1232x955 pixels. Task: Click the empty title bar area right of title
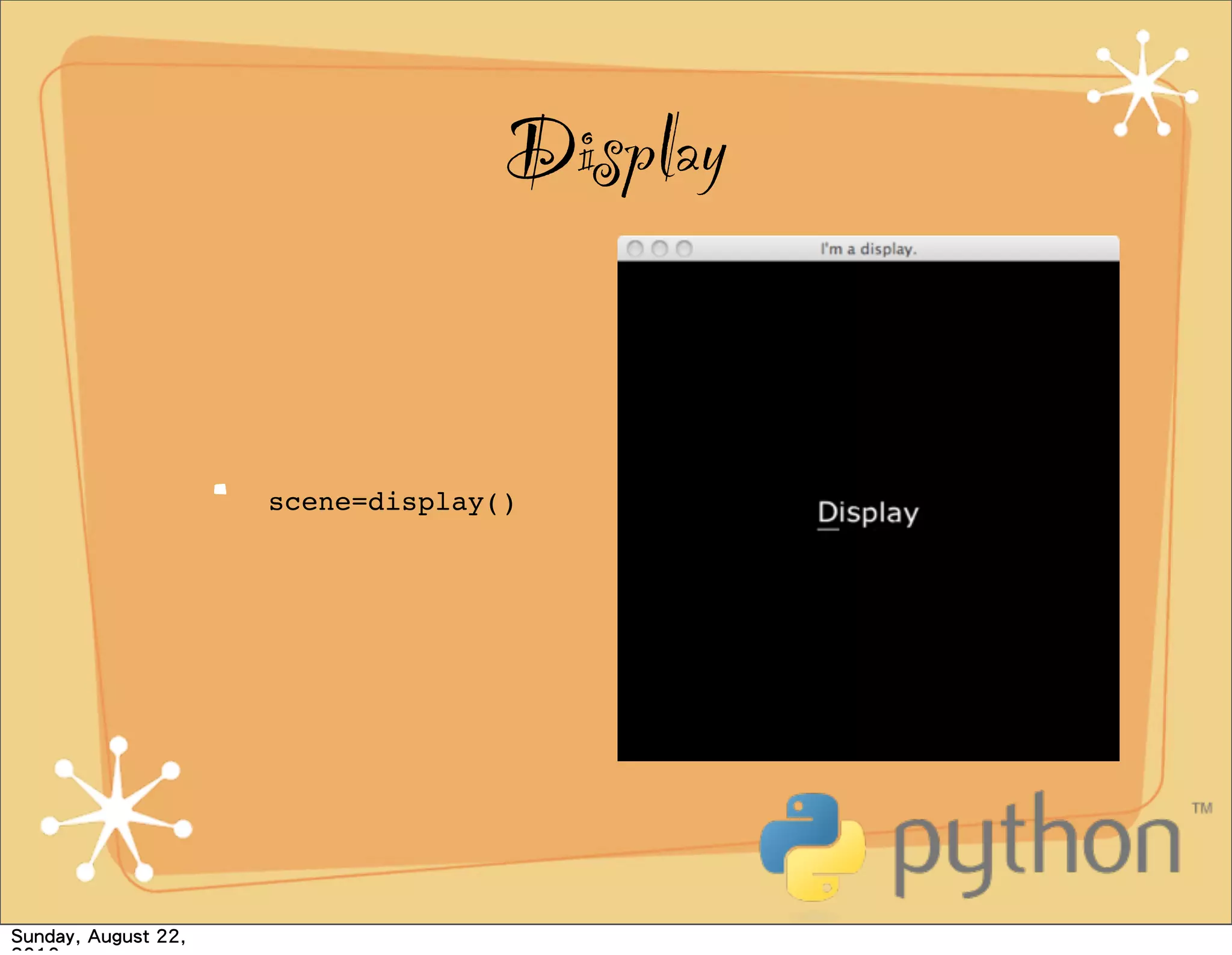[x=1023, y=249]
